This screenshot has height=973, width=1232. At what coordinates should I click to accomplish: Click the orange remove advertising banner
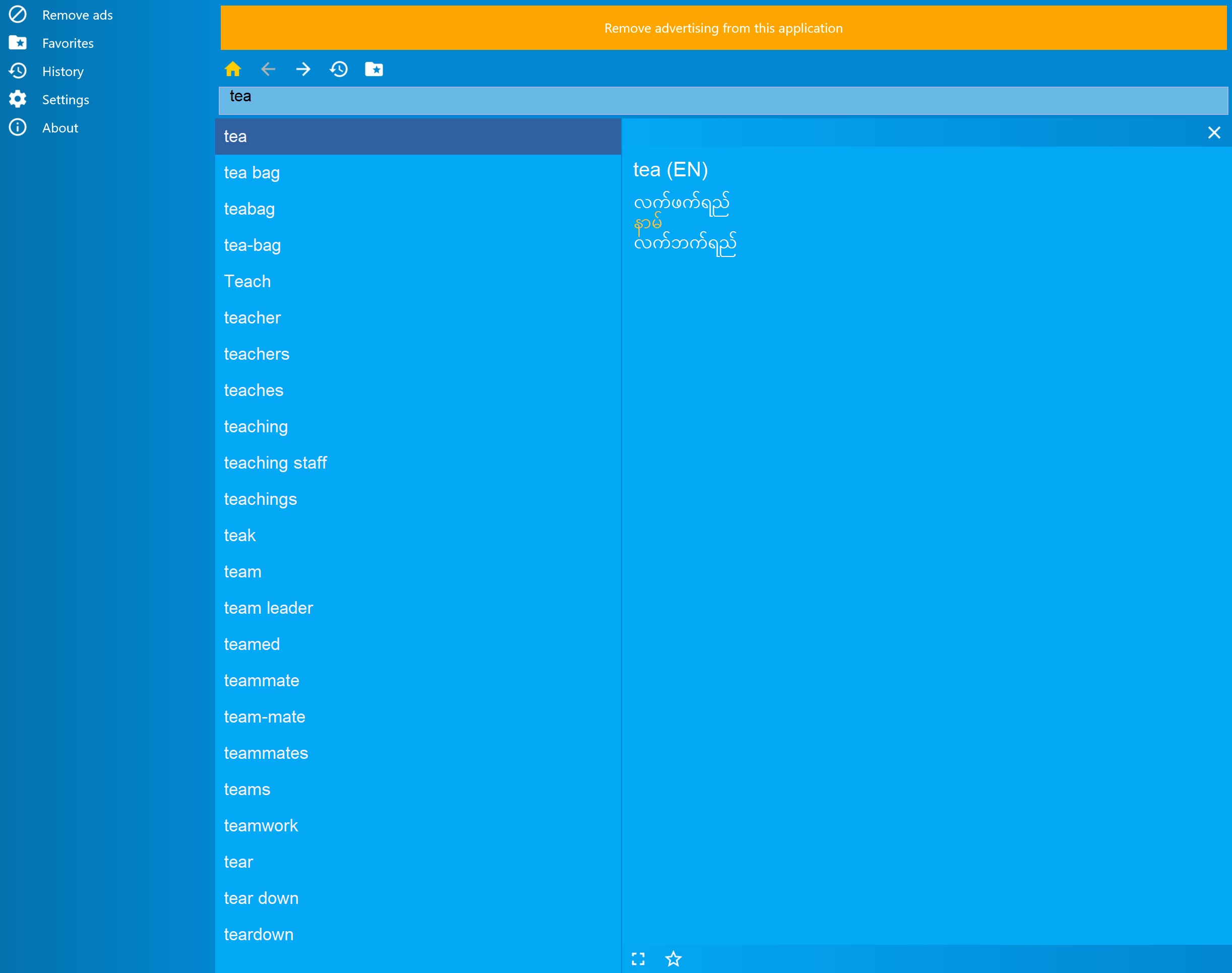point(723,28)
